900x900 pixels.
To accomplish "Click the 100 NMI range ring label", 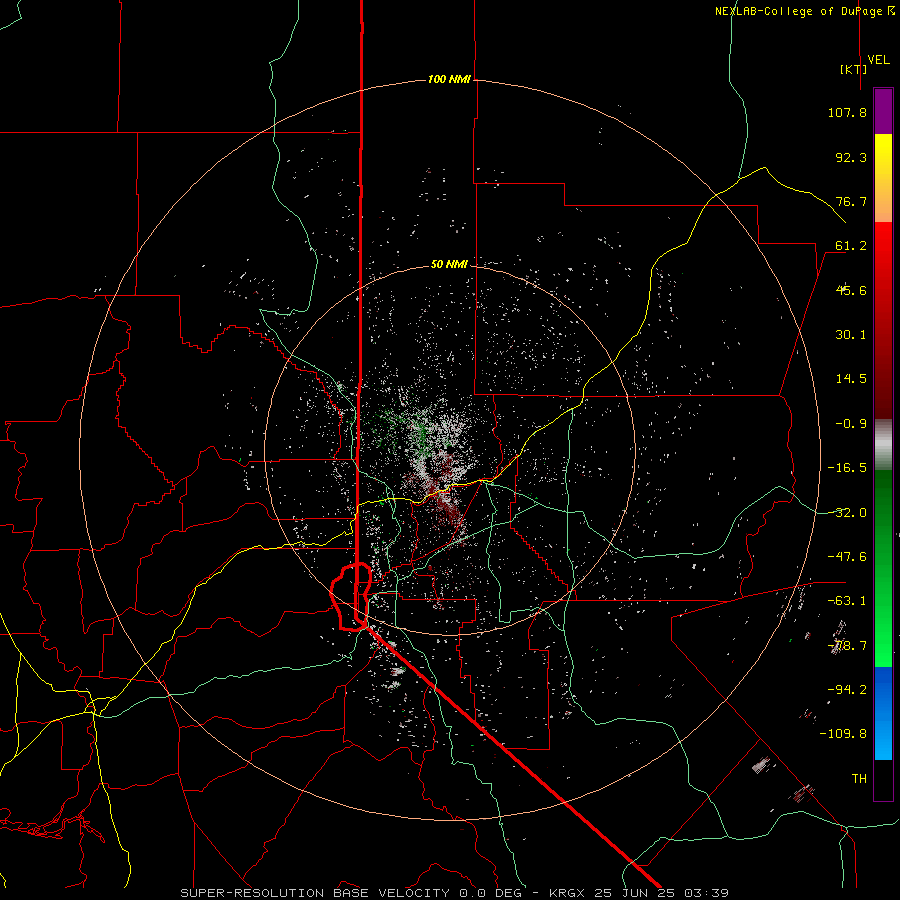I will (449, 79).
